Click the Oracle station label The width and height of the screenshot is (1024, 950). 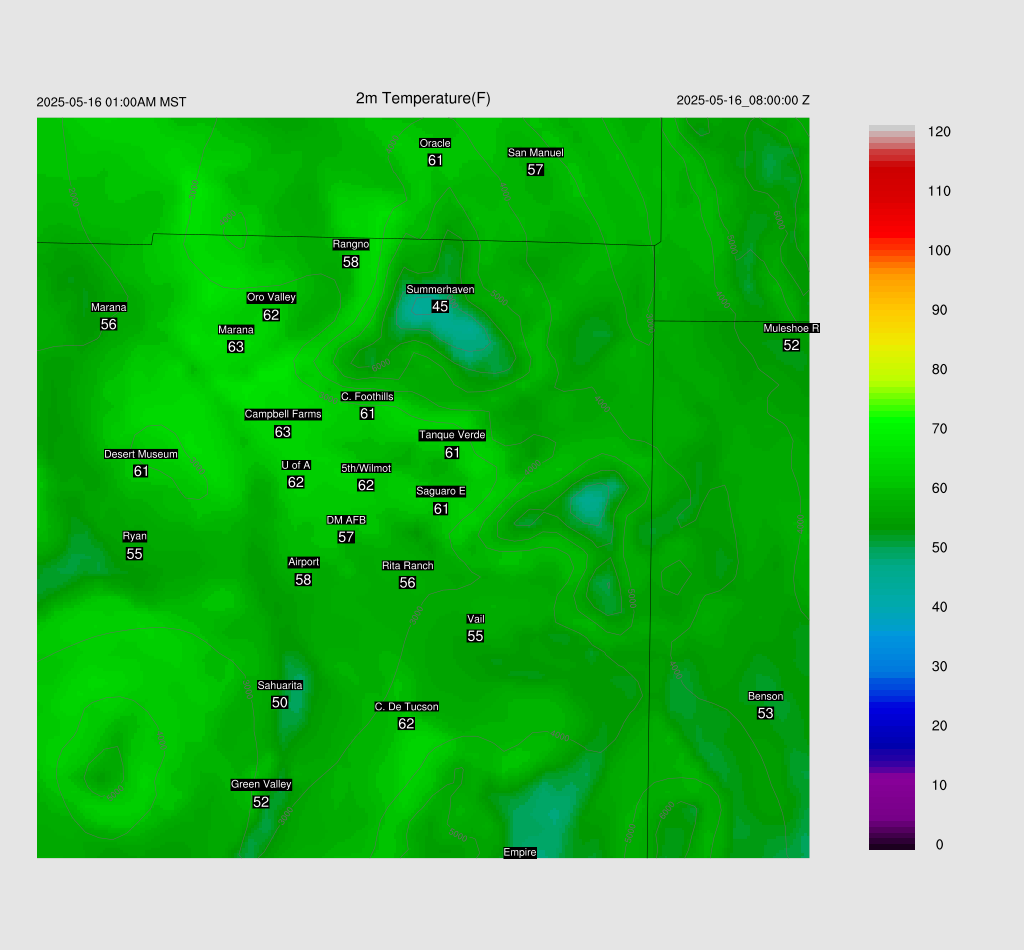435,143
